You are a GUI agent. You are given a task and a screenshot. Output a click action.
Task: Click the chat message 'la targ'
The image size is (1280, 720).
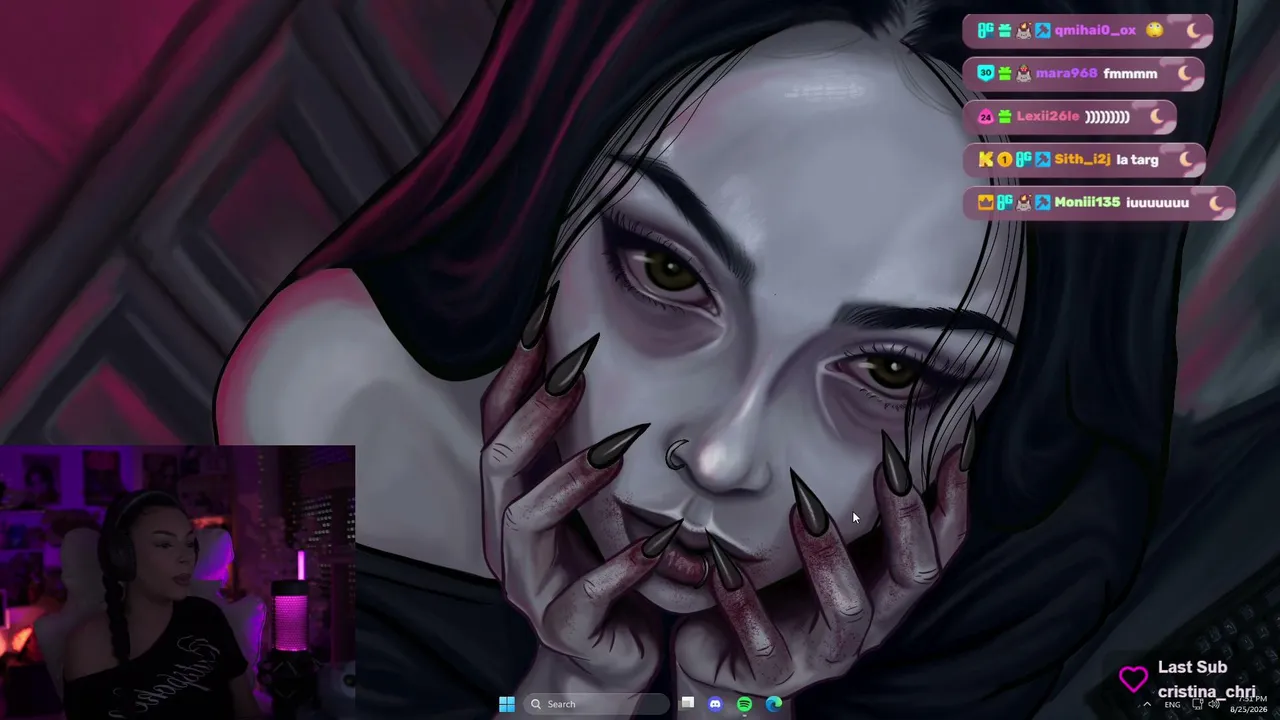click(x=1137, y=159)
